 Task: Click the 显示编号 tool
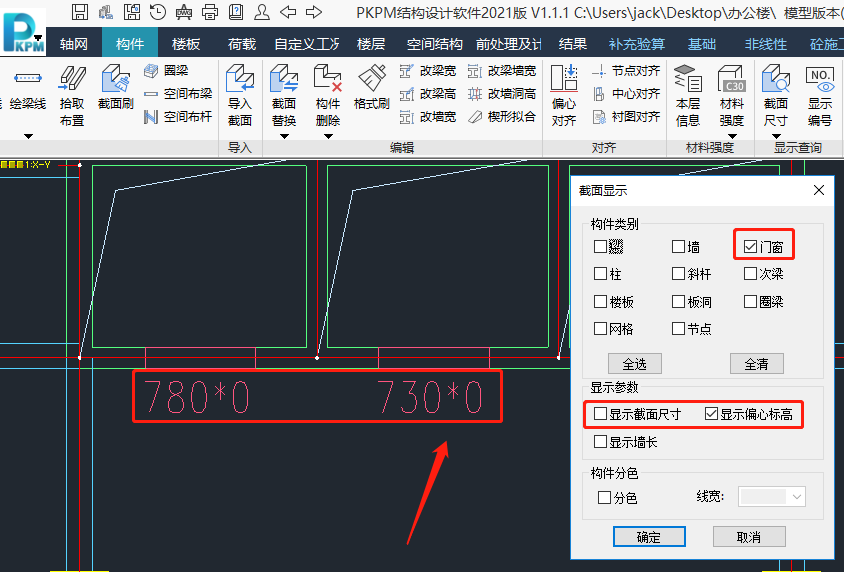click(x=820, y=96)
